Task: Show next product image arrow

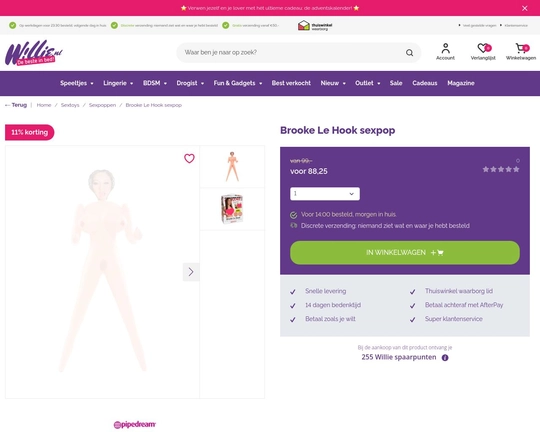Action: (191, 272)
